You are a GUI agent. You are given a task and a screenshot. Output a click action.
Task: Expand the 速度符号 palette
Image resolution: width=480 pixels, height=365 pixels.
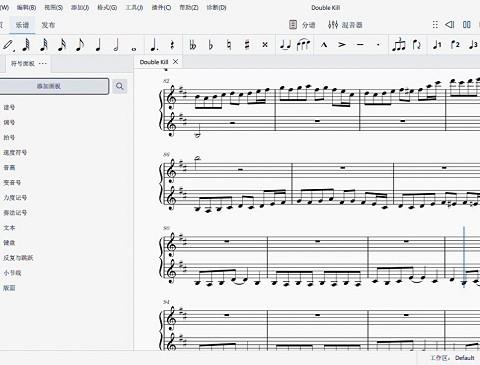(x=15, y=153)
